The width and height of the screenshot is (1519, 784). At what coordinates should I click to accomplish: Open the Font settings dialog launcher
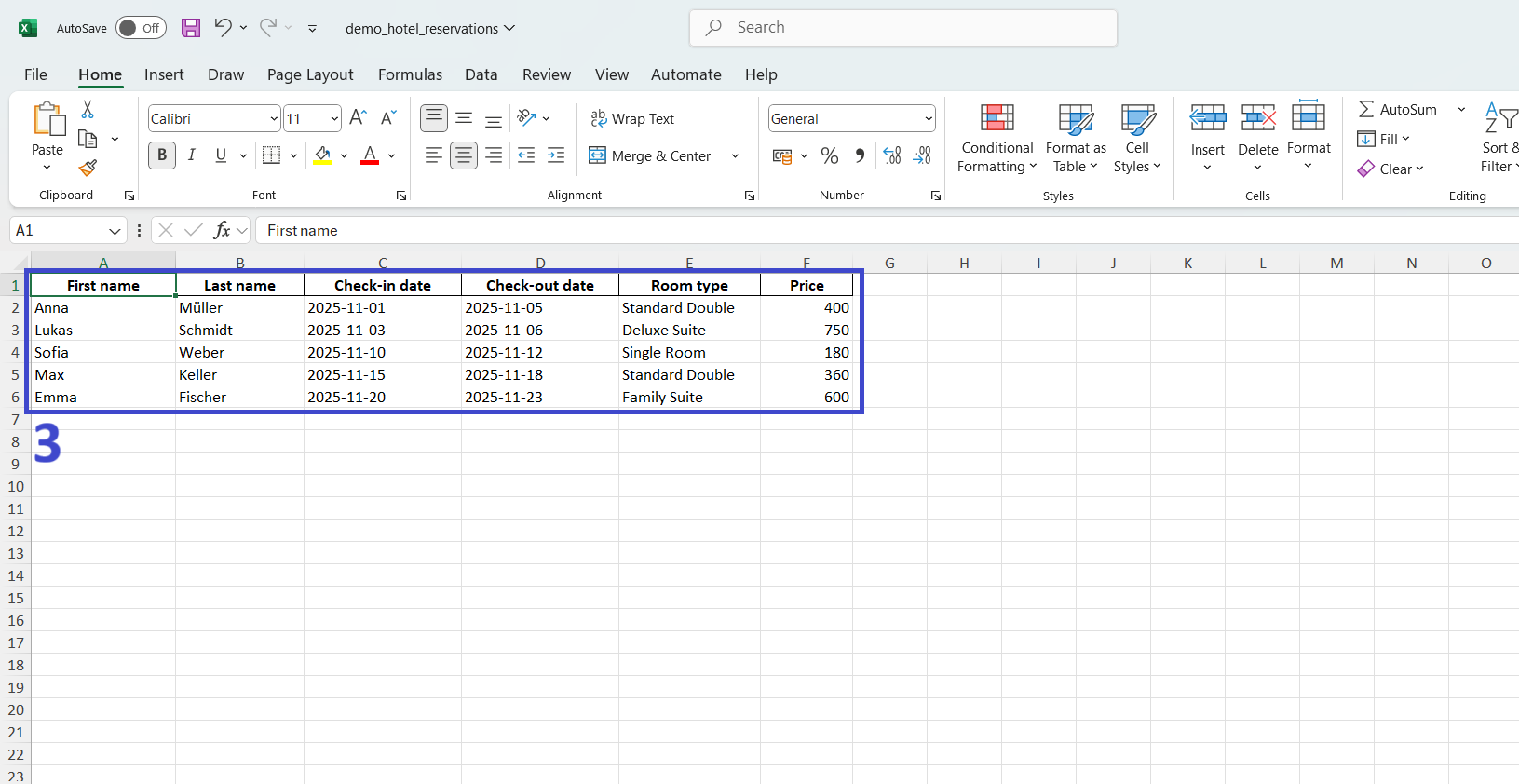pyautogui.click(x=401, y=196)
